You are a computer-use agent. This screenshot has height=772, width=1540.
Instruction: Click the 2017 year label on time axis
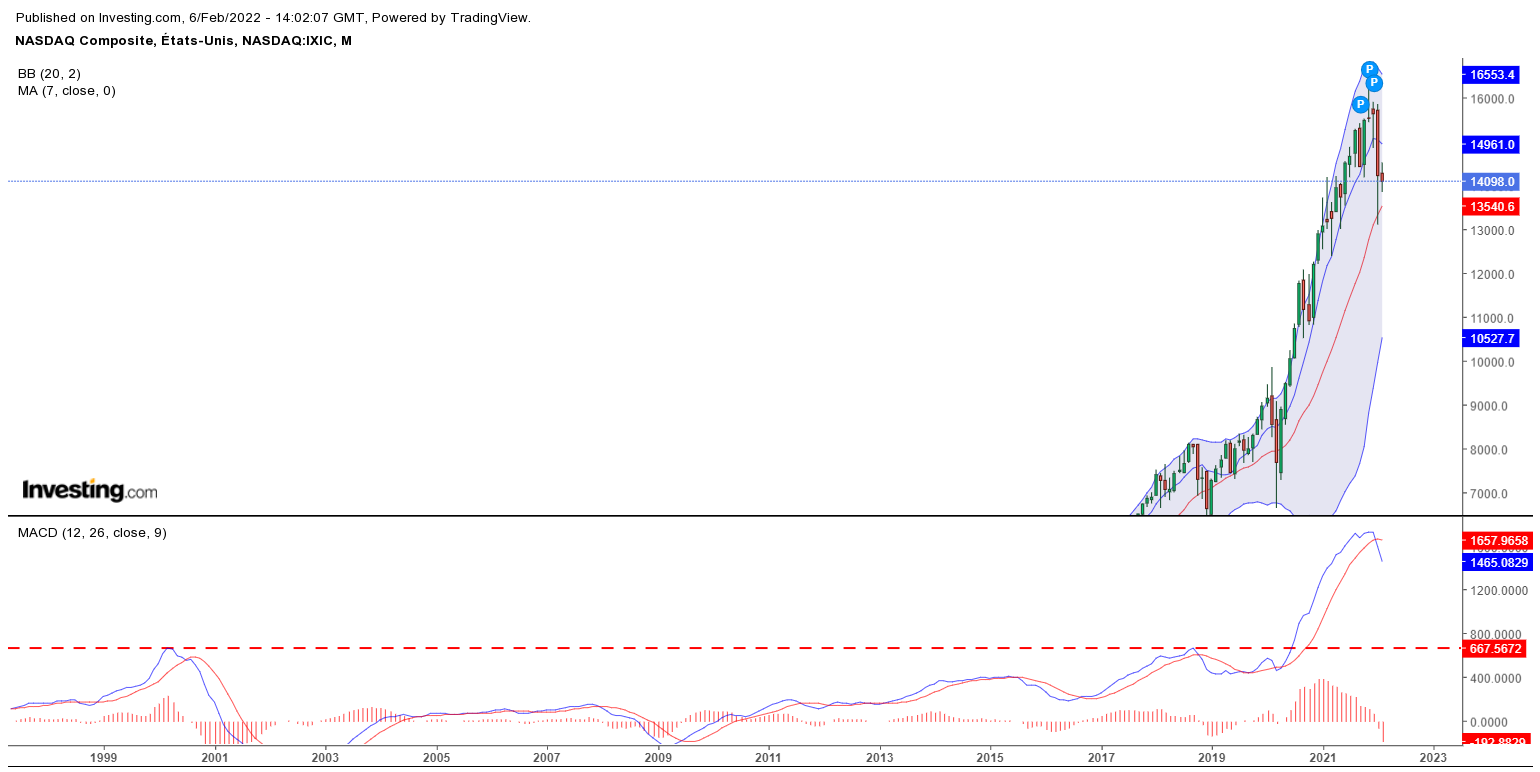1101,758
